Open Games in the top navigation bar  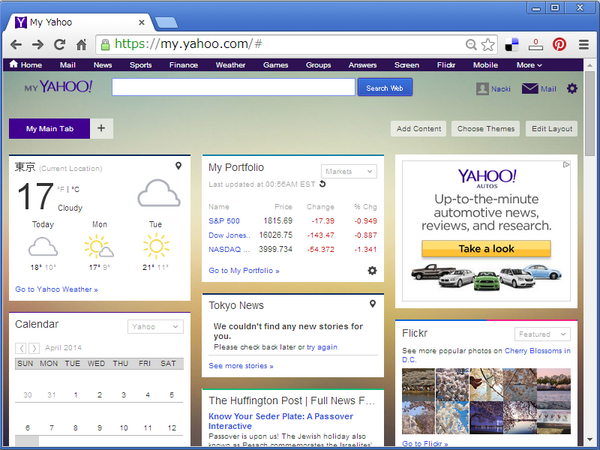point(276,65)
